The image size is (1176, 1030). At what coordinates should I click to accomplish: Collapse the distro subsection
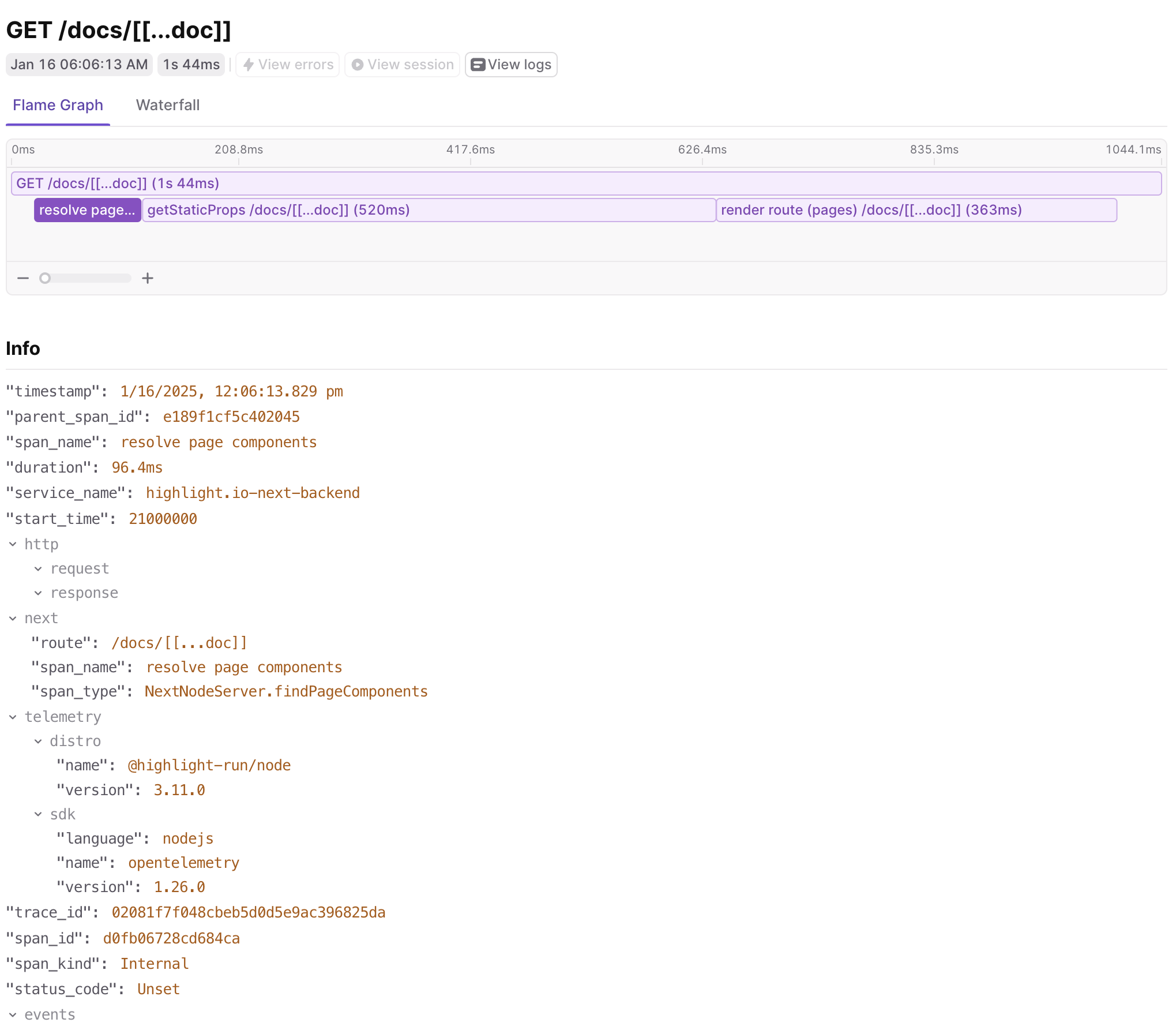[x=38, y=741]
